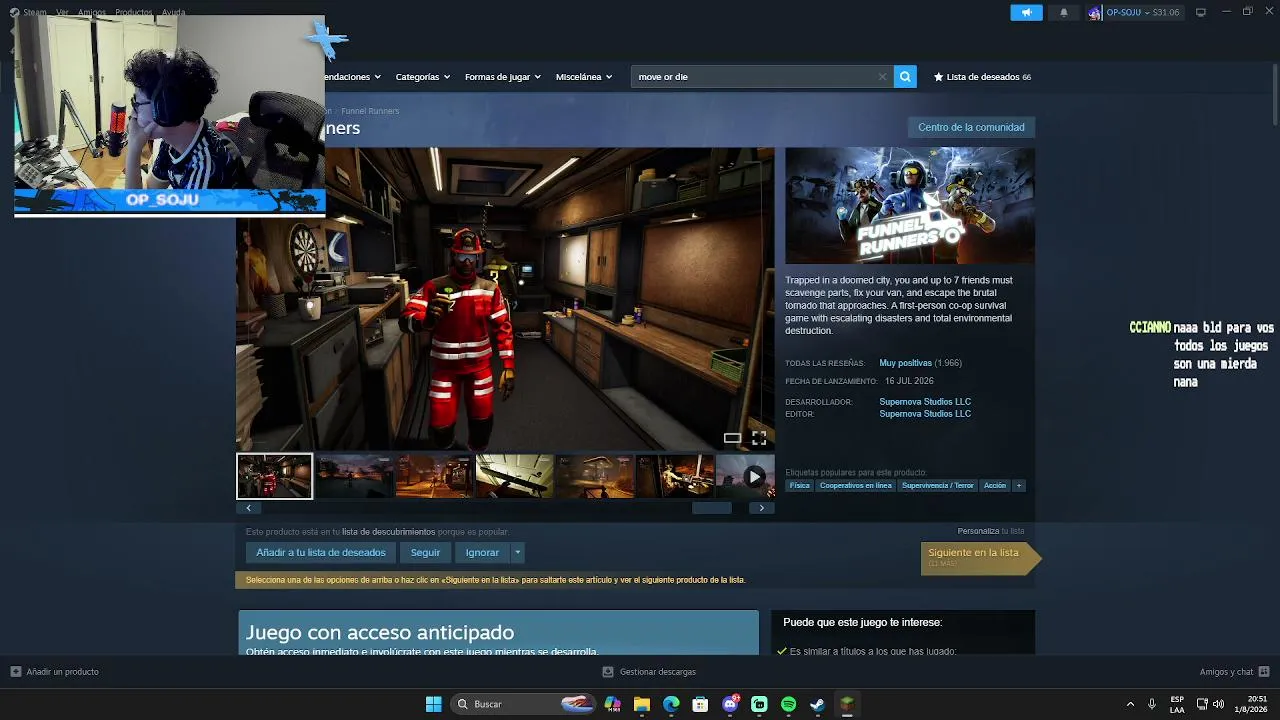Viewport: 1280px width, 720px height.
Task: Click the Personaliza link
Action: click(978, 531)
